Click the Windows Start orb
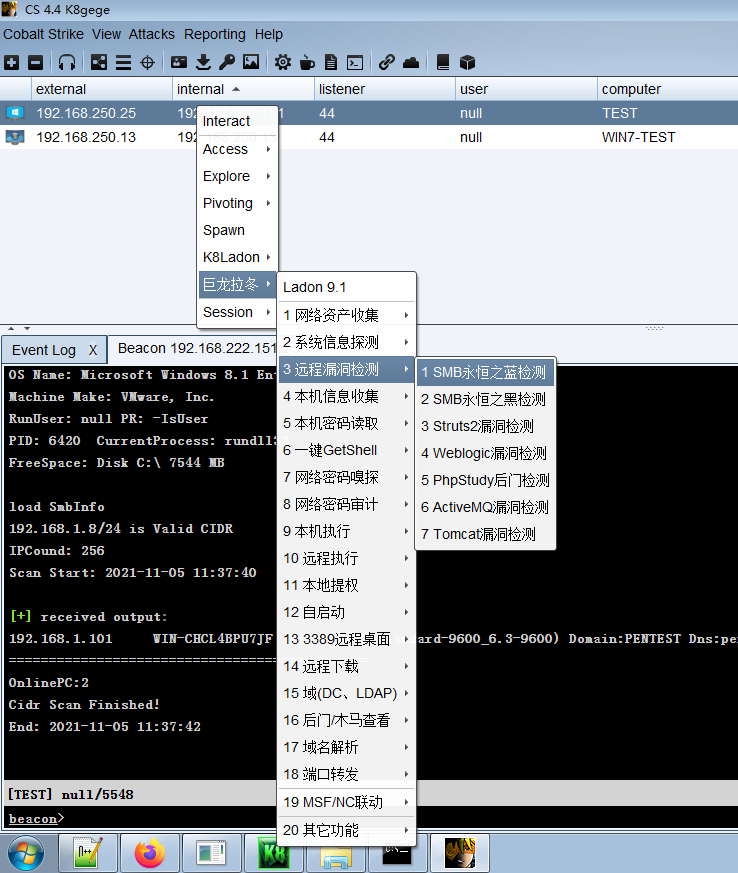This screenshot has height=873, width=738. tap(26, 854)
